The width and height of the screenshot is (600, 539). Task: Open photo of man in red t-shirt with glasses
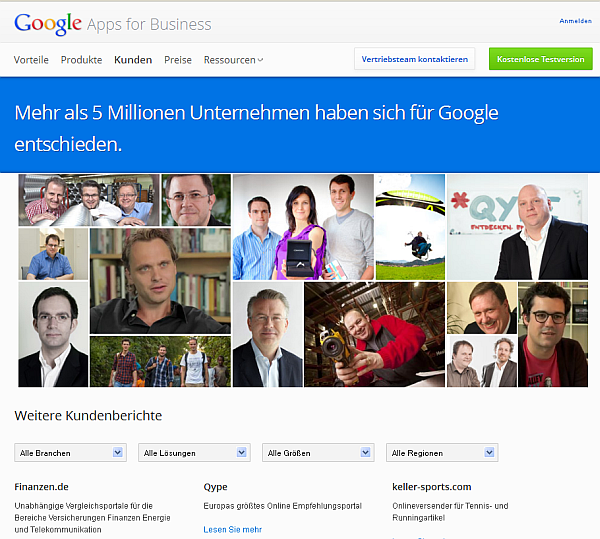553,335
